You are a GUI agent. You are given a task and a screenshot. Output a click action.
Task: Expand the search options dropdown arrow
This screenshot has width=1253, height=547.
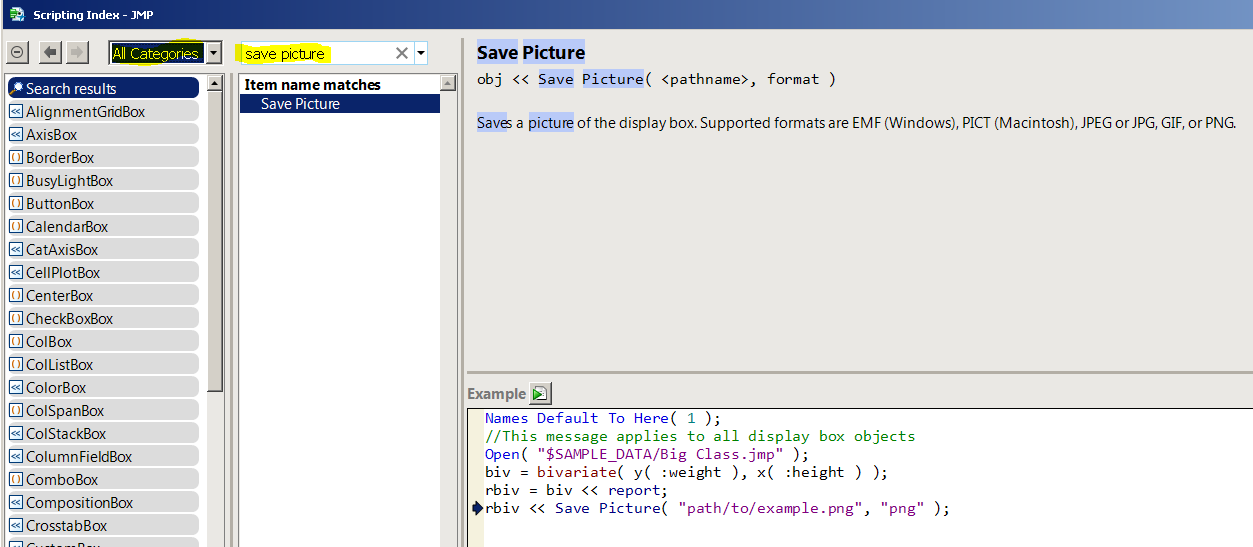(421, 53)
